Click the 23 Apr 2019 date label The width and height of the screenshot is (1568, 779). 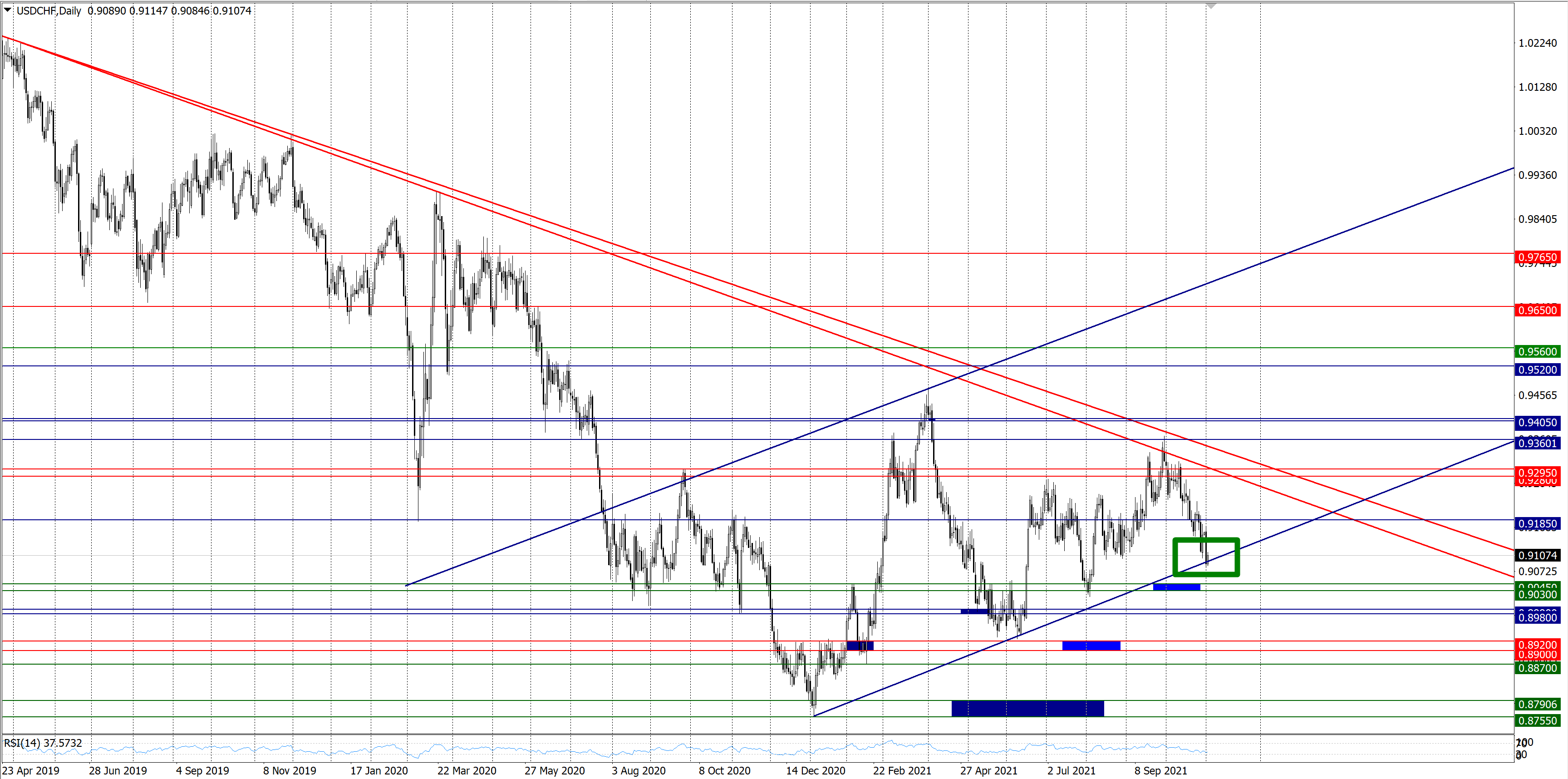coord(30,770)
